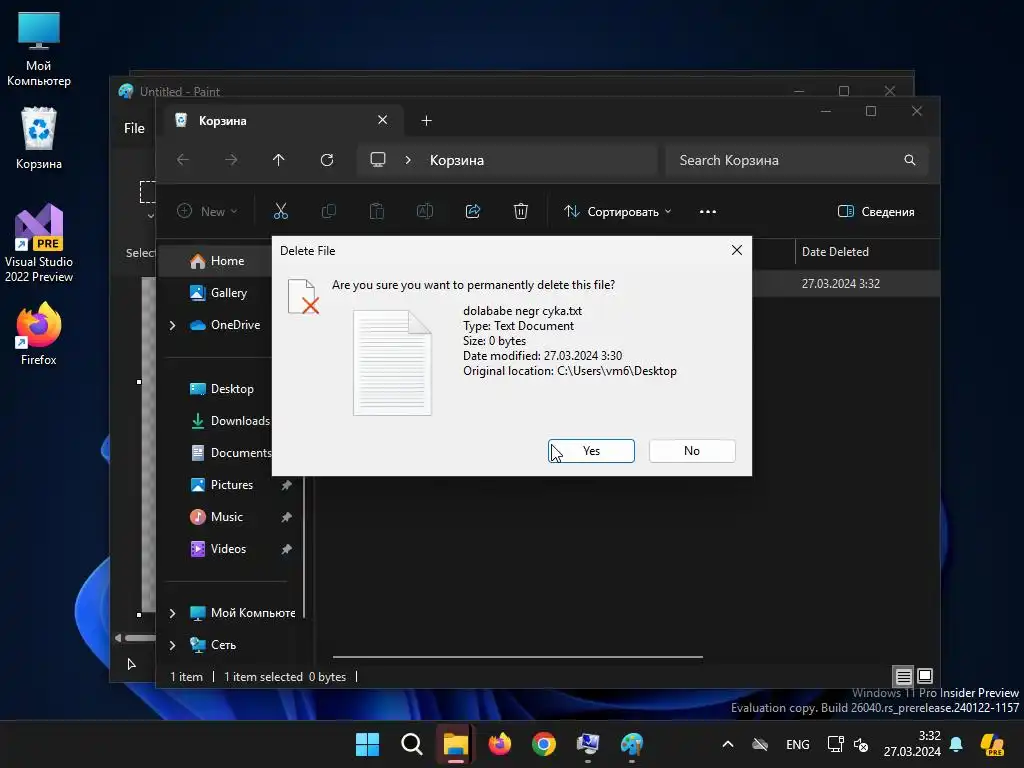Switch to large thumbnails view layout
The width and height of the screenshot is (1024, 768).
click(x=925, y=676)
